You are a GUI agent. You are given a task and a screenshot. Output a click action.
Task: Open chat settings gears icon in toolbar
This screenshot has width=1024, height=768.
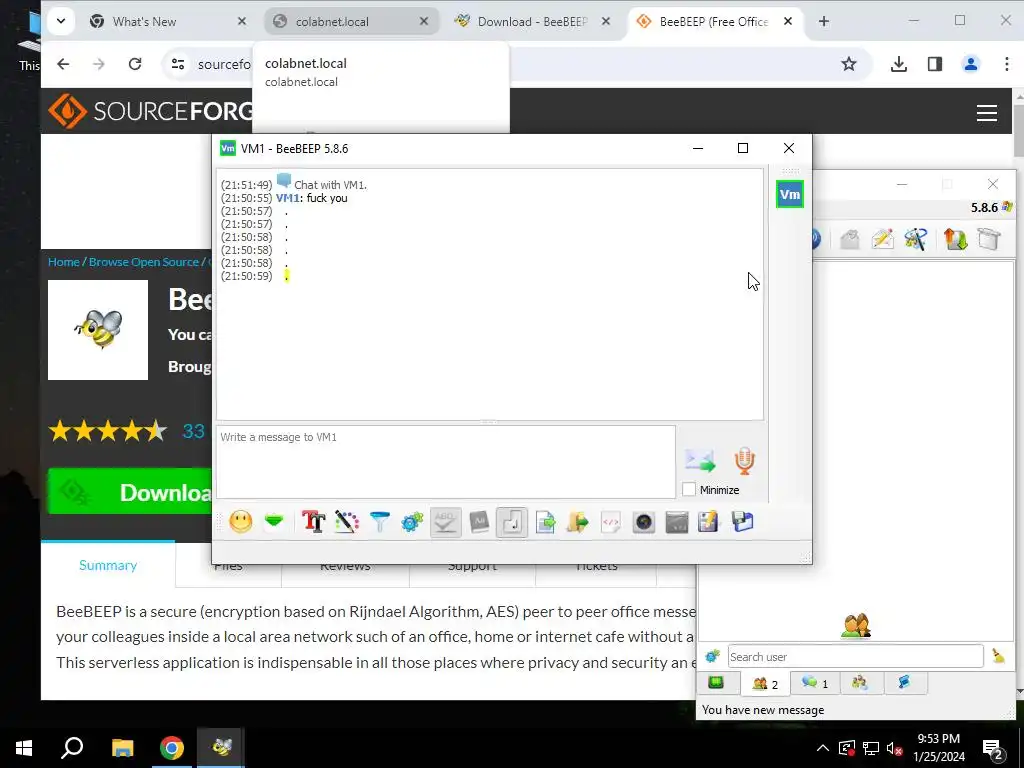pos(412,522)
